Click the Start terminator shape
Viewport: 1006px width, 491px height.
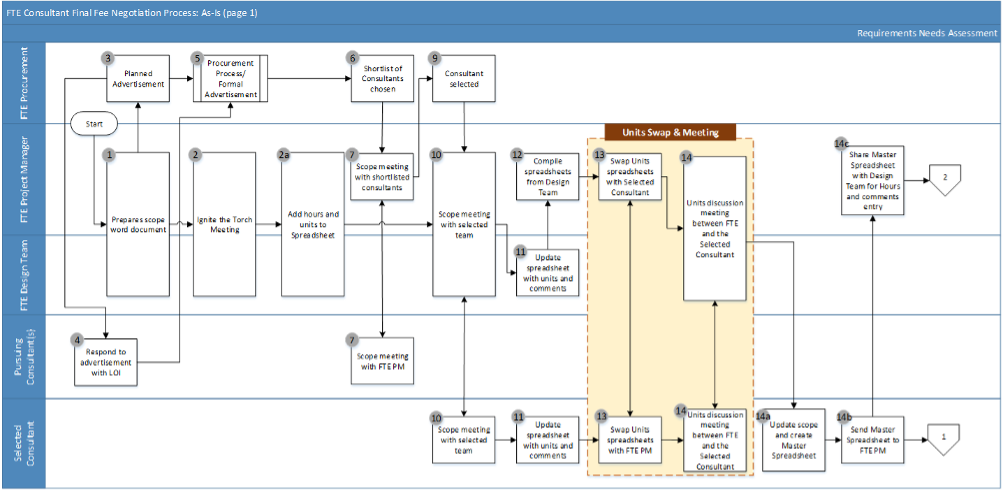pyautogui.click(x=94, y=123)
